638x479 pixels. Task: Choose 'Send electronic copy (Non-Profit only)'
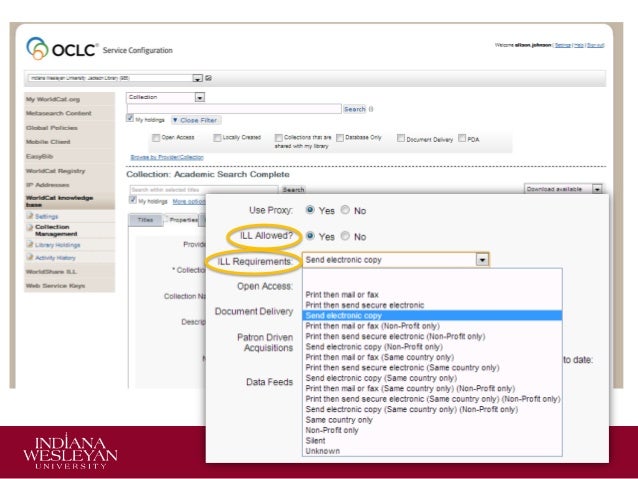(x=374, y=347)
